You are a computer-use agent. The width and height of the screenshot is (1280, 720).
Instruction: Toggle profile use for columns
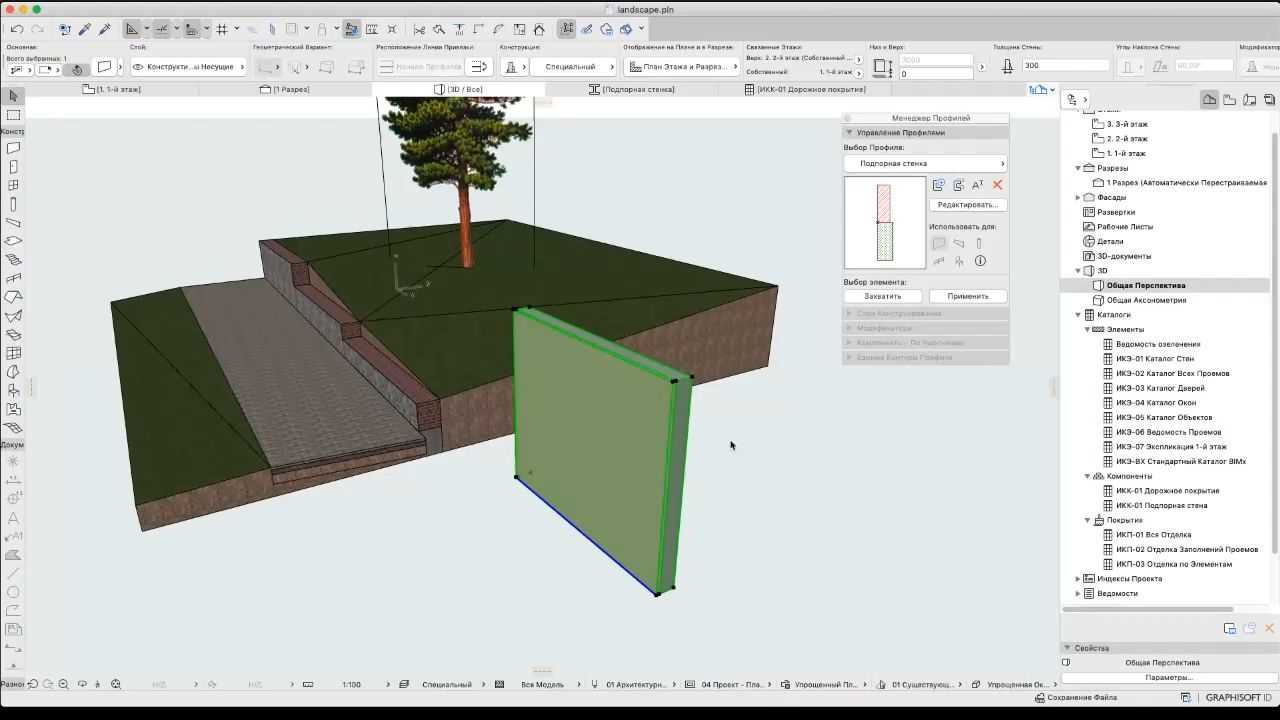[979, 243]
